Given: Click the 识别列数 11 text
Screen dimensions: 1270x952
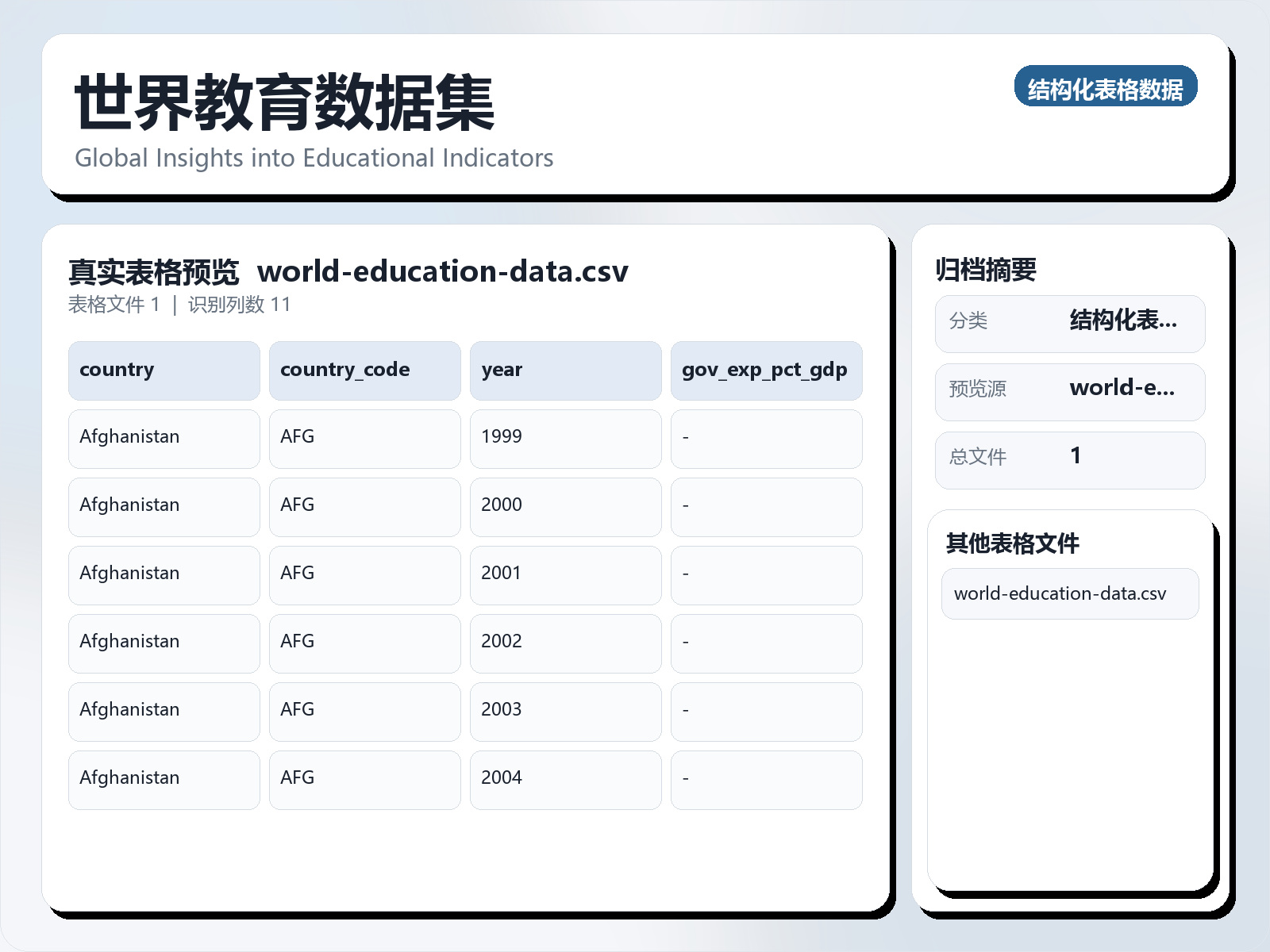Looking at the screenshot, I should 240,304.
